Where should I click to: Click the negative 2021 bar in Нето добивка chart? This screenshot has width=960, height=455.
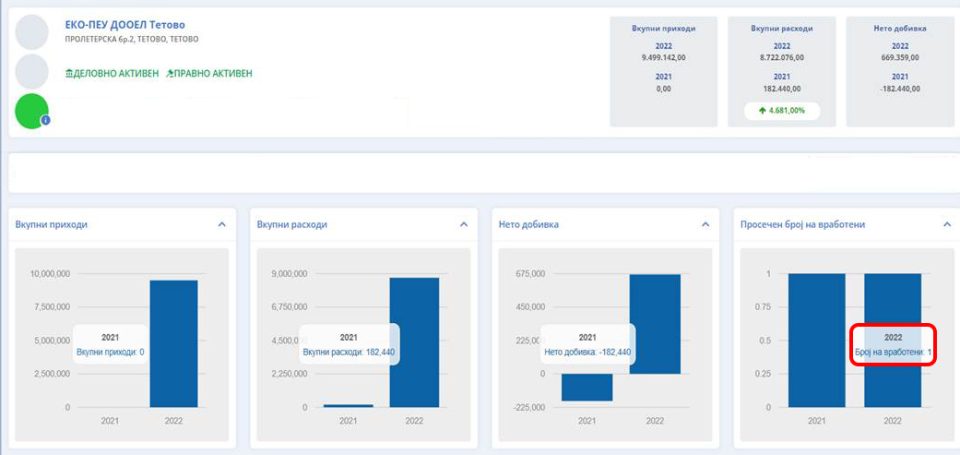(586, 387)
